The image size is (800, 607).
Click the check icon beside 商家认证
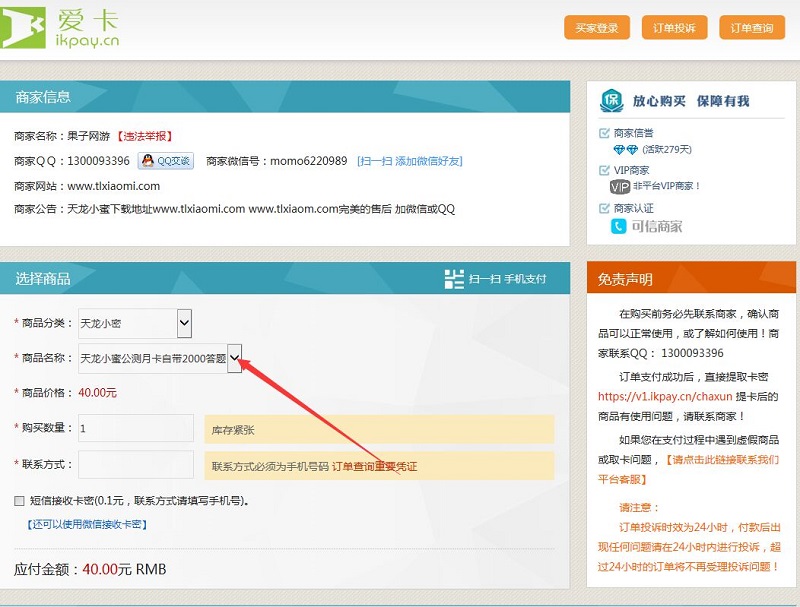pyautogui.click(x=604, y=208)
